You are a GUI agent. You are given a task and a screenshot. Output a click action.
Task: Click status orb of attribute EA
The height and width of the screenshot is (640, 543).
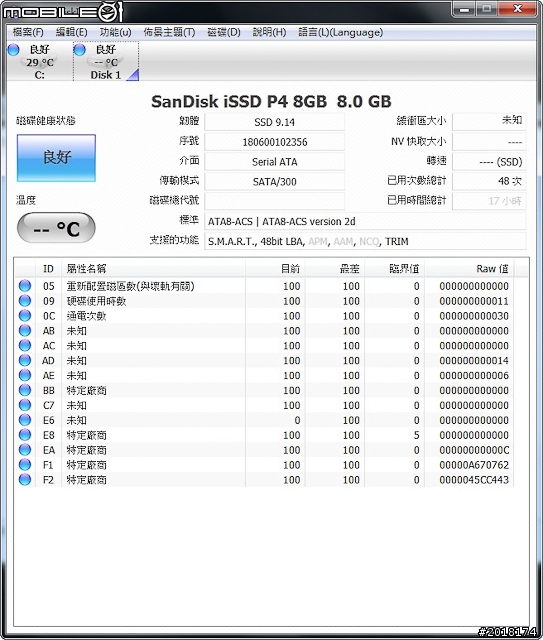pos(25,450)
